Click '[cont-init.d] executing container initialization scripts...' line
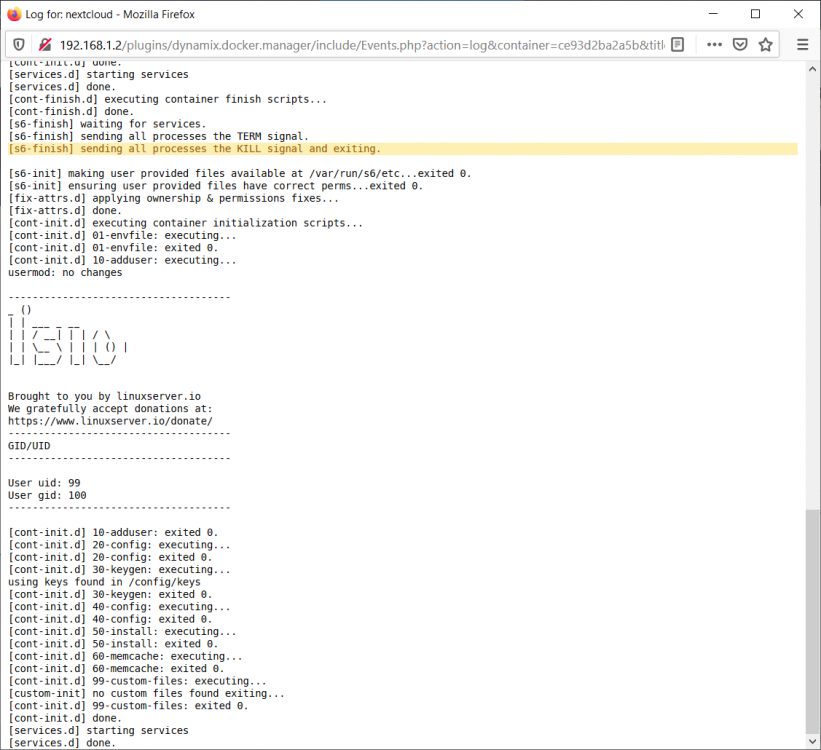The width and height of the screenshot is (821, 750). pyautogui.click(x=185, y=223)
